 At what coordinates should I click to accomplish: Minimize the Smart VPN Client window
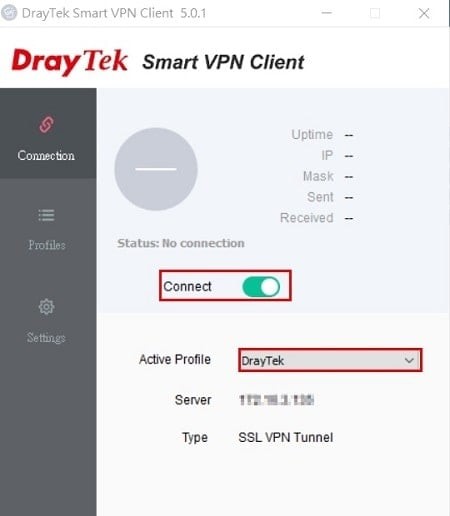(x=326, y=13)
